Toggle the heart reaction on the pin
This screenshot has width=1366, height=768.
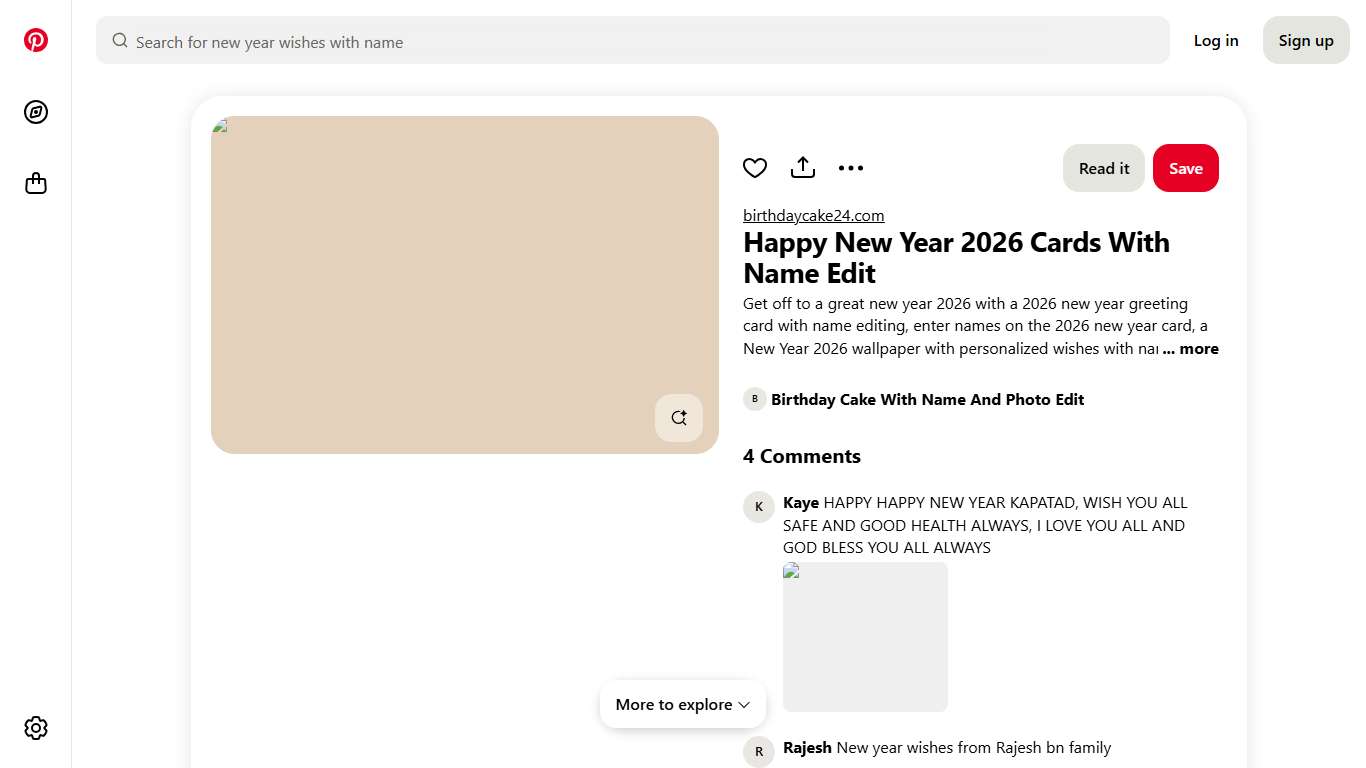tap(755, 167)
